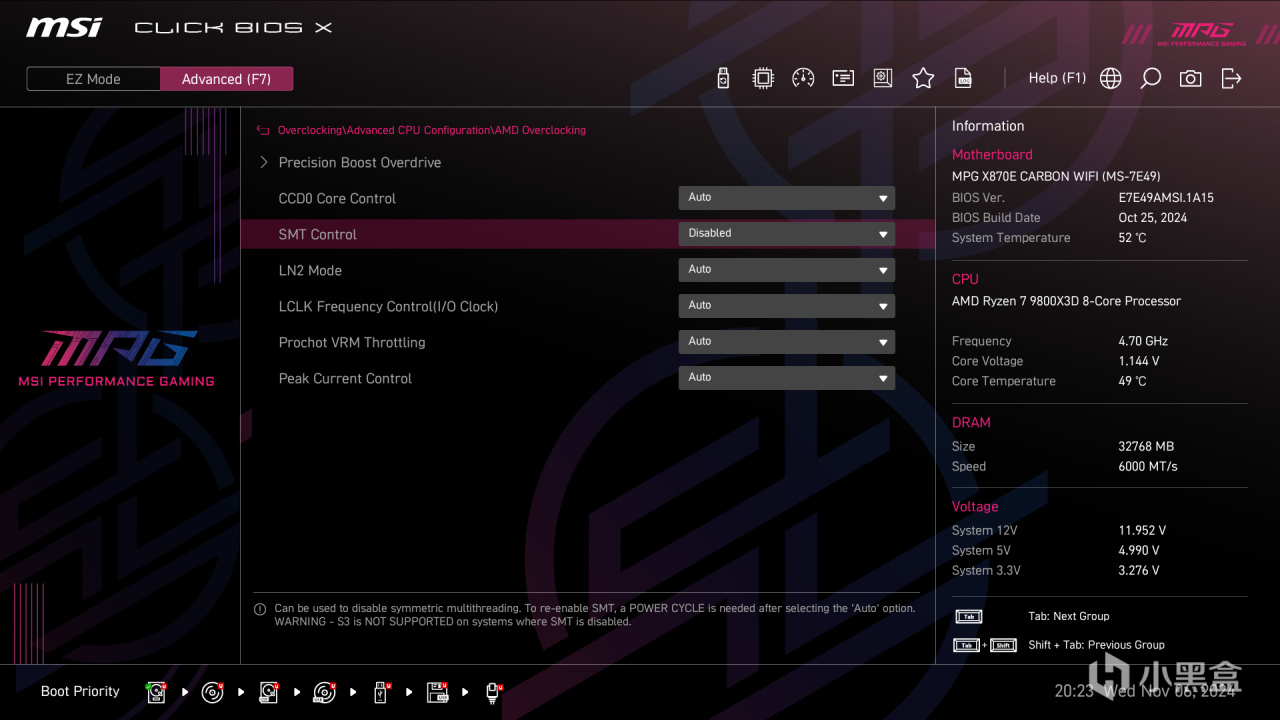The width and height of the screenshot is (1280, 720).
Task: Click the "Tab: Next Group" hint
Action: coord(1068,616)
